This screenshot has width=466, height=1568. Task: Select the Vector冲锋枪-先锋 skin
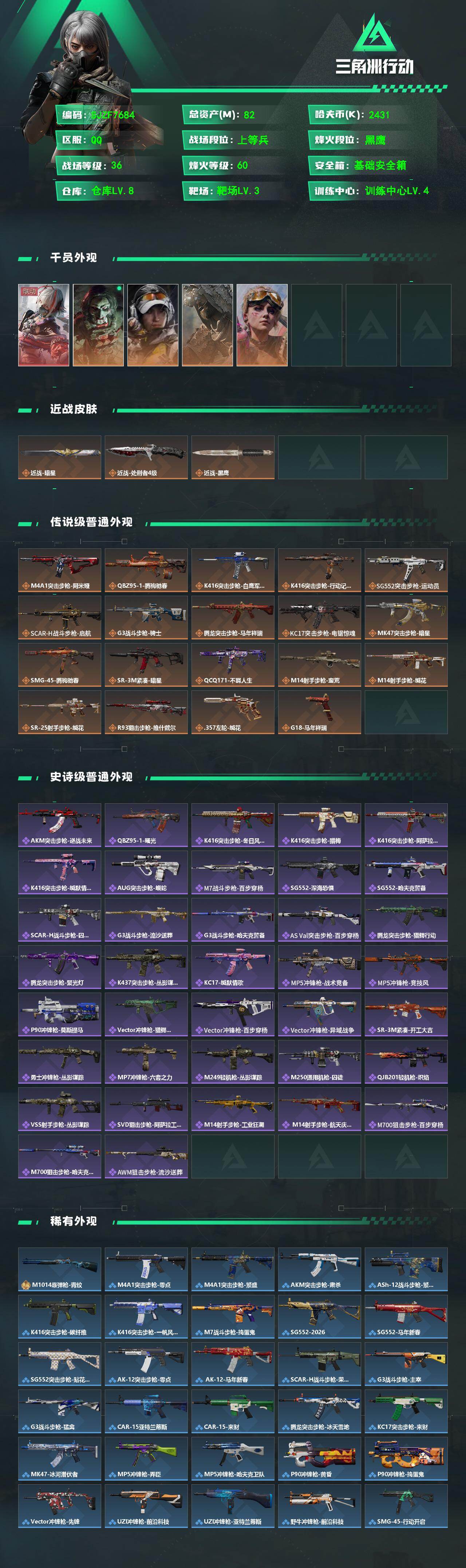coord(60,1506)
